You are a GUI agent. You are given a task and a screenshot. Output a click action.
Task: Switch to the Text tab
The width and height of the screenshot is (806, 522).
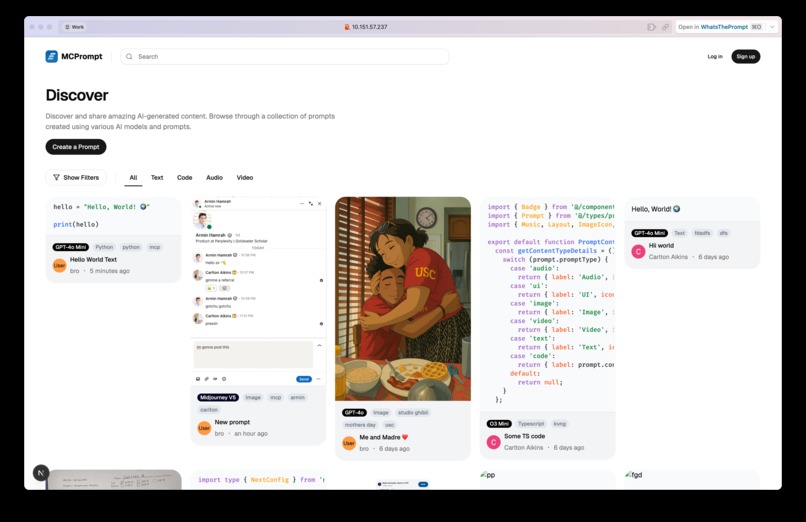157,178
